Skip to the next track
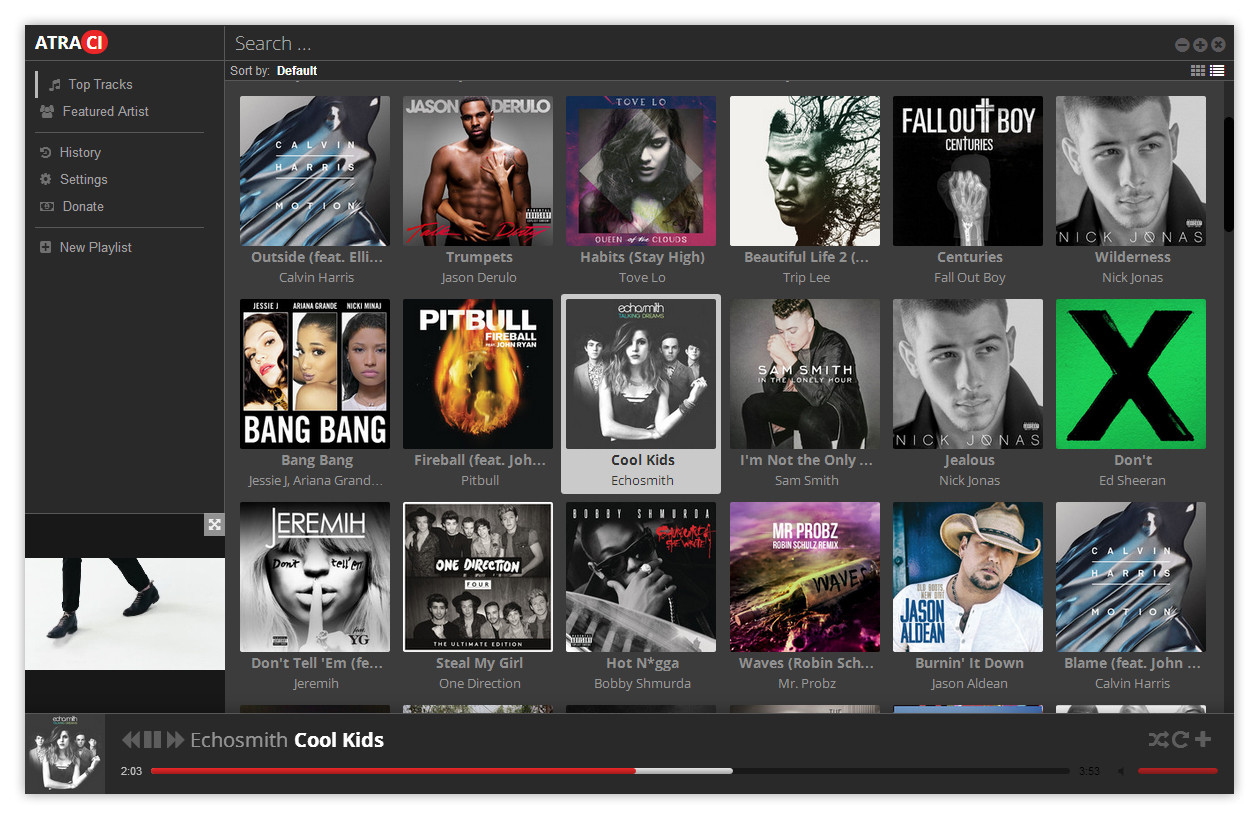 click(175, 740)
